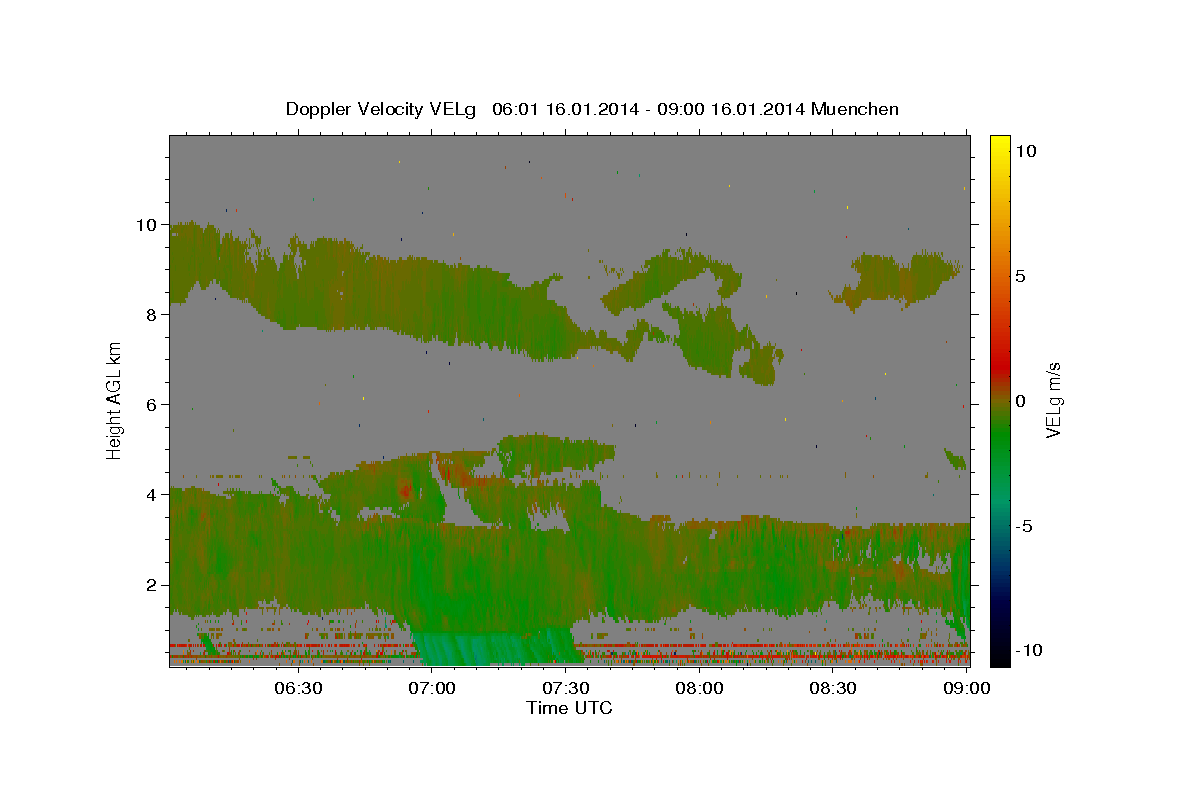Click the plot title "Doppler Velocity VELg"
The width and height of the screenshot is (1200, 800).
tap(383, 109)
